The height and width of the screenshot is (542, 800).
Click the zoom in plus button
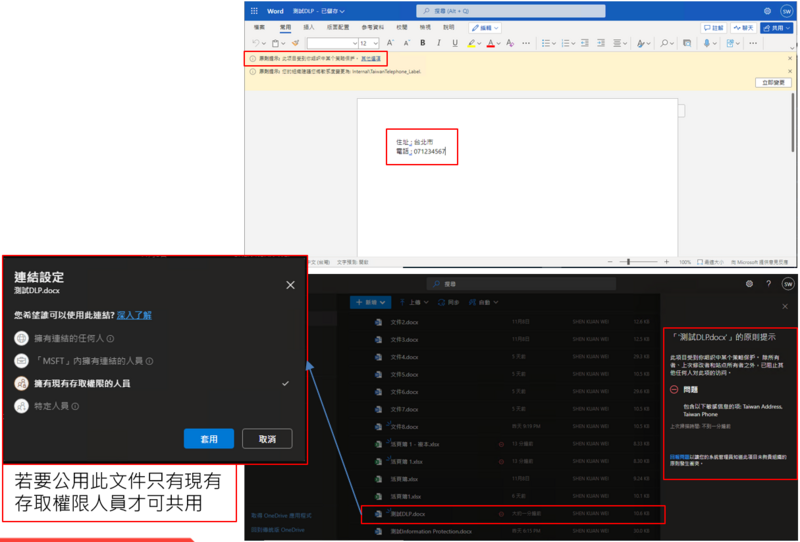(666, 262)
